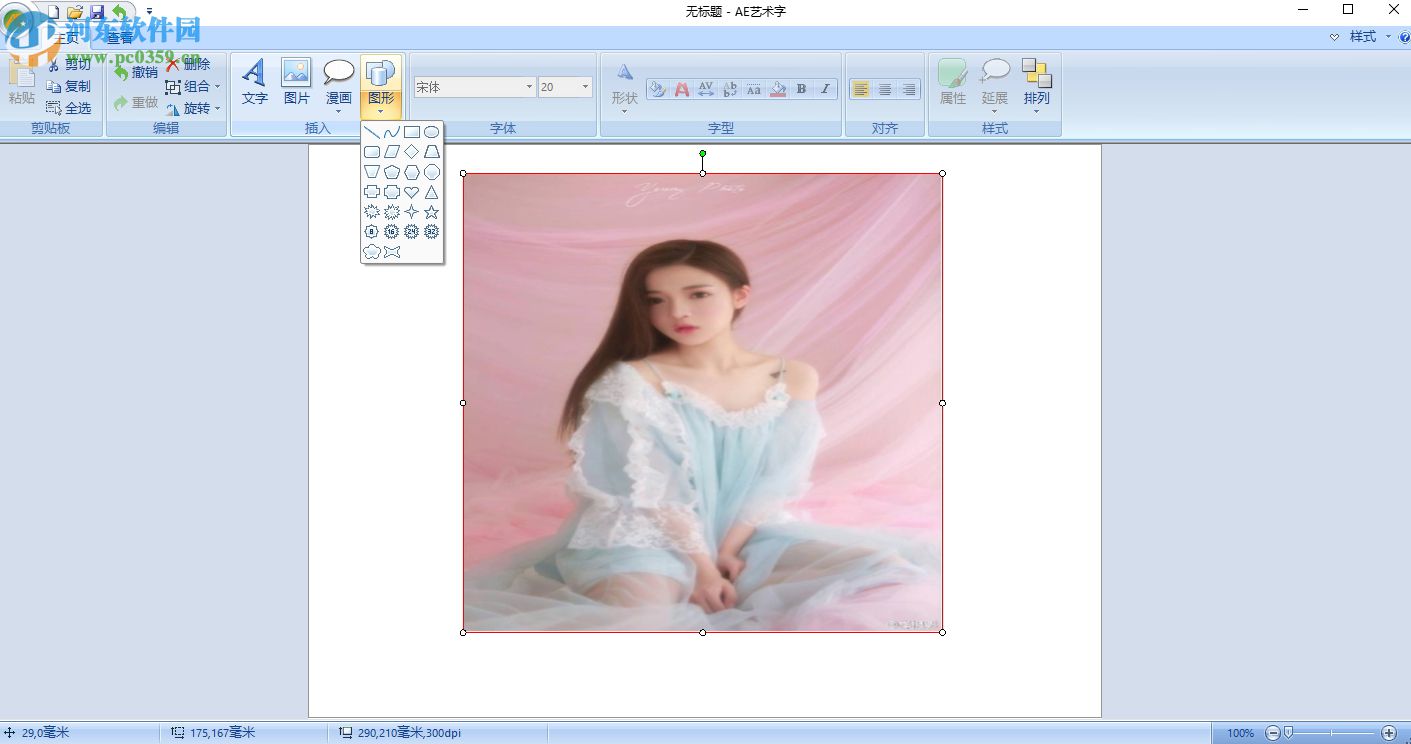Click the new document quick-access icon
1411x744 pixels.
click(x=54, y=12)
